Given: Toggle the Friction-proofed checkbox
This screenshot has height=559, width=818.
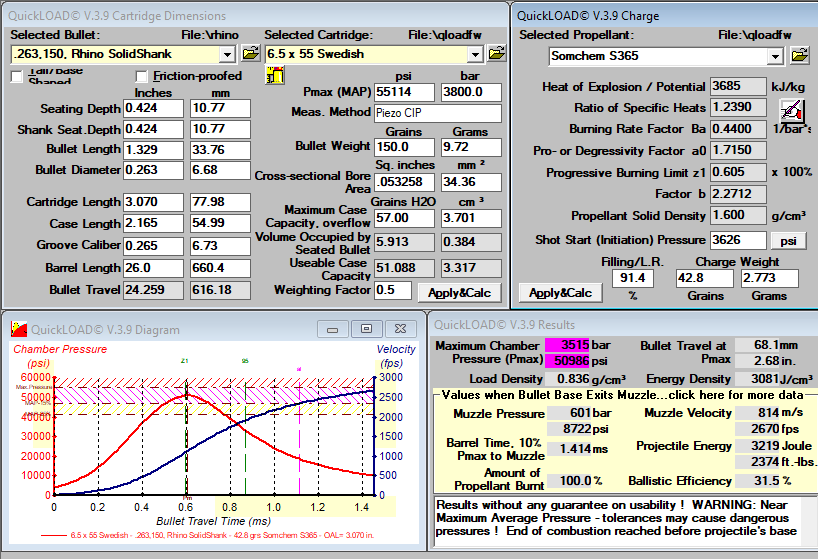Looking at the screenshot, I should (x=142, y=77).
